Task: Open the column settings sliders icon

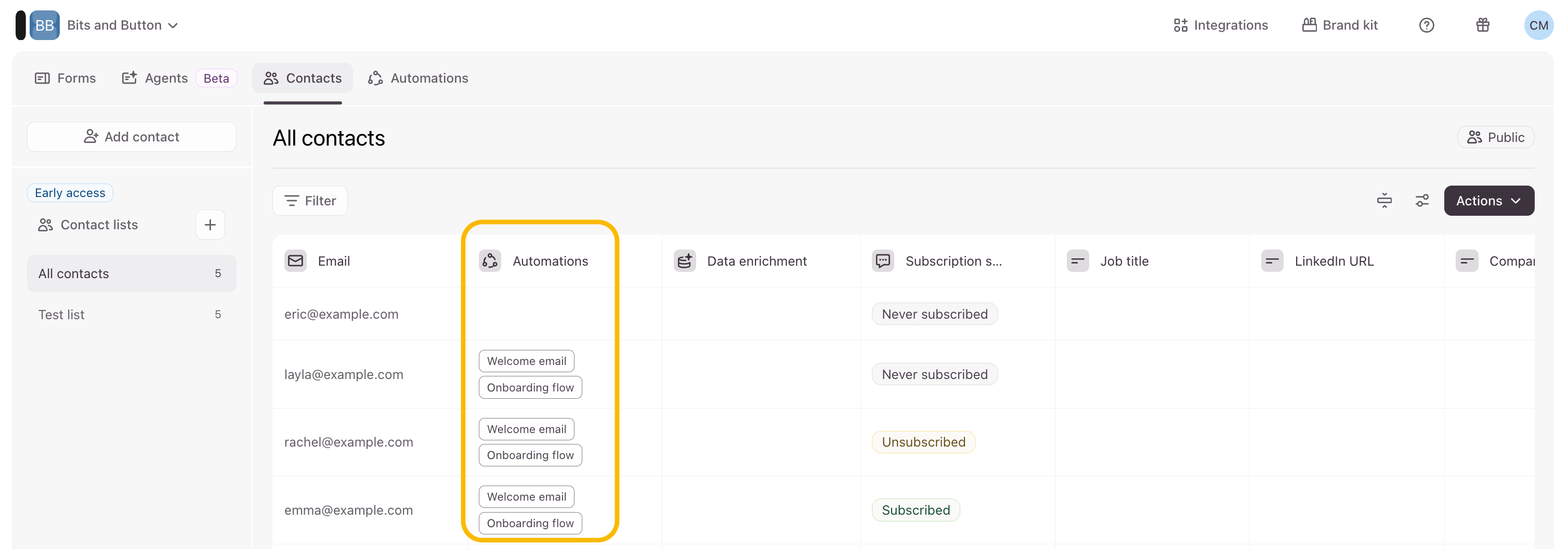Action: (1422, 201)
